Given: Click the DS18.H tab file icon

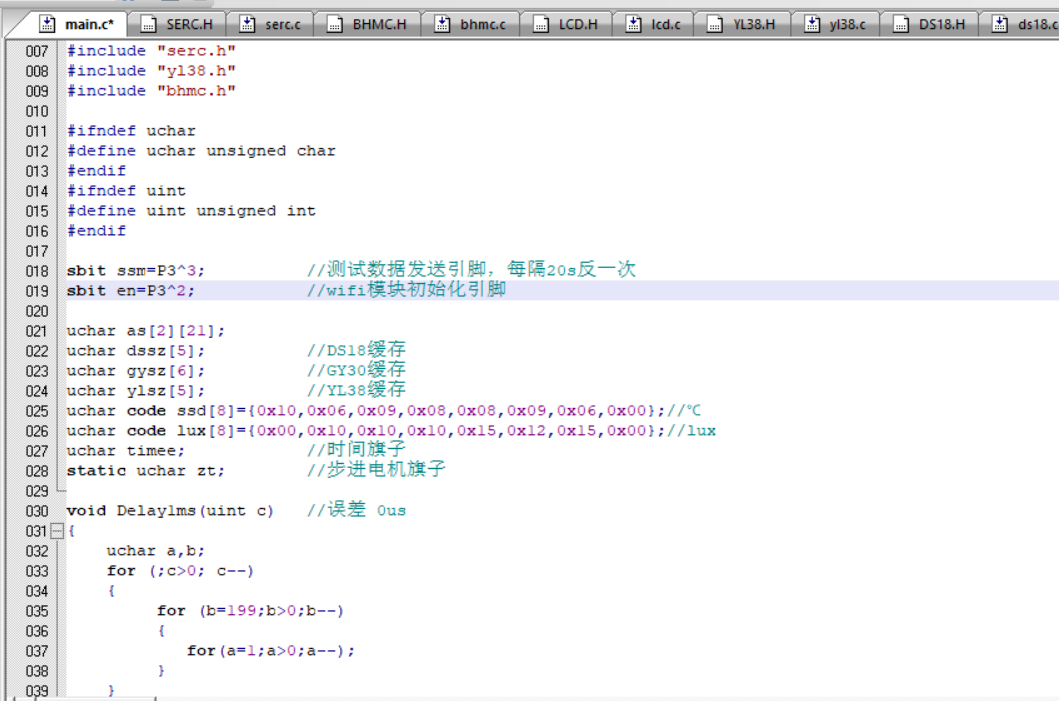Looking at the screenshot, I should pyautogui.click(x=900, y=24).
